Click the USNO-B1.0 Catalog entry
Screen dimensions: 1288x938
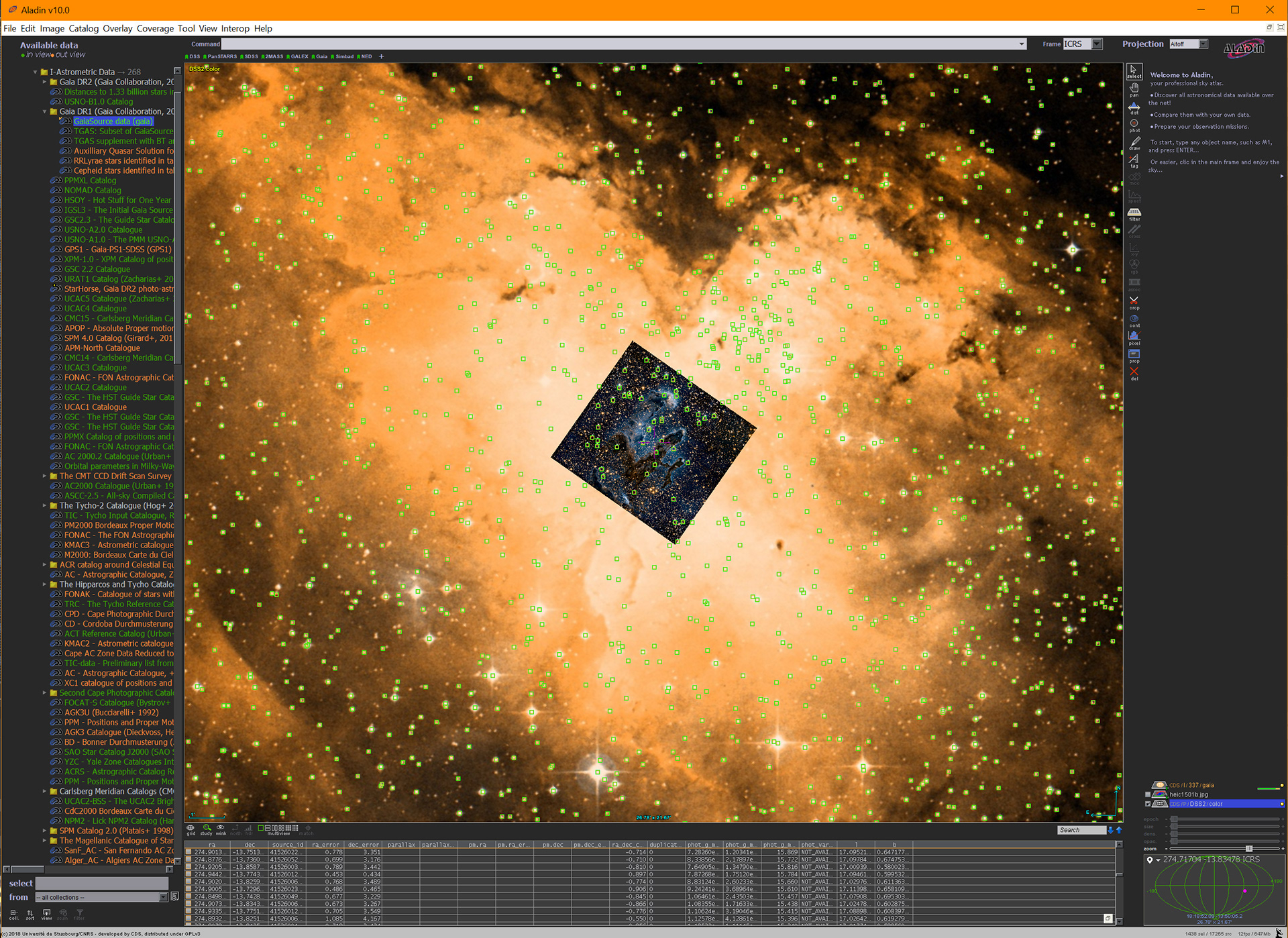tap(99, 102)
